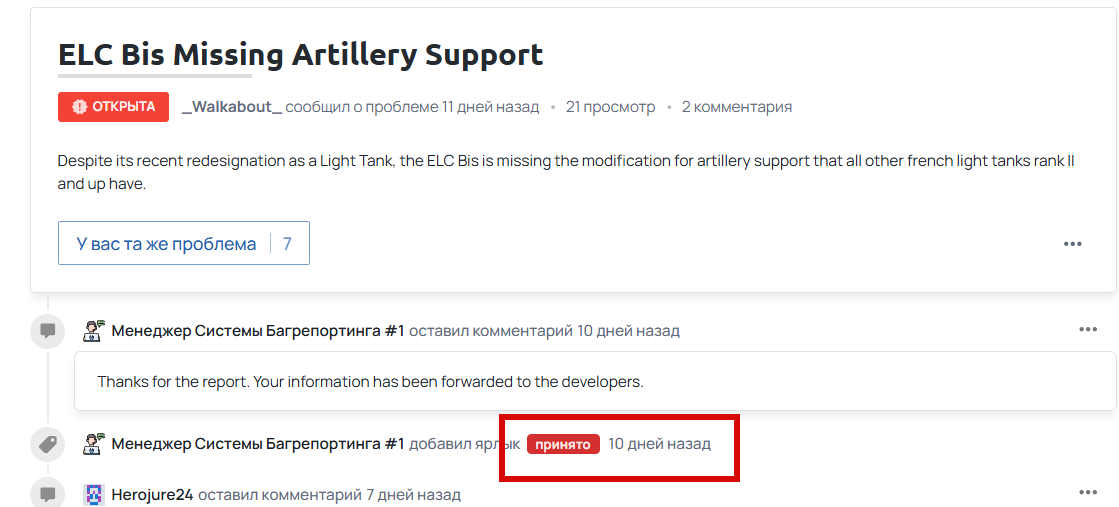Click the tag icon in the timeline
Screen dimensions: 1119x507
point(47,444)
